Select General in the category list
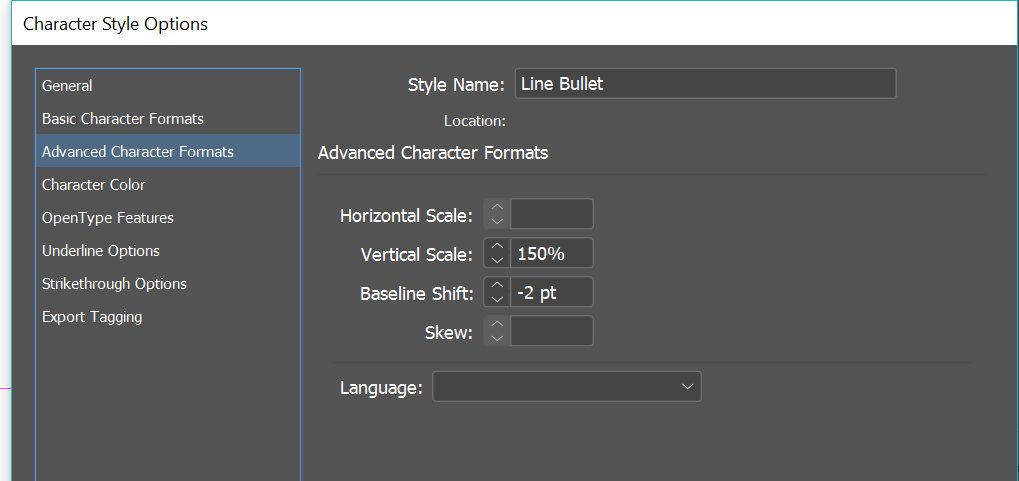 click(67, 86)
